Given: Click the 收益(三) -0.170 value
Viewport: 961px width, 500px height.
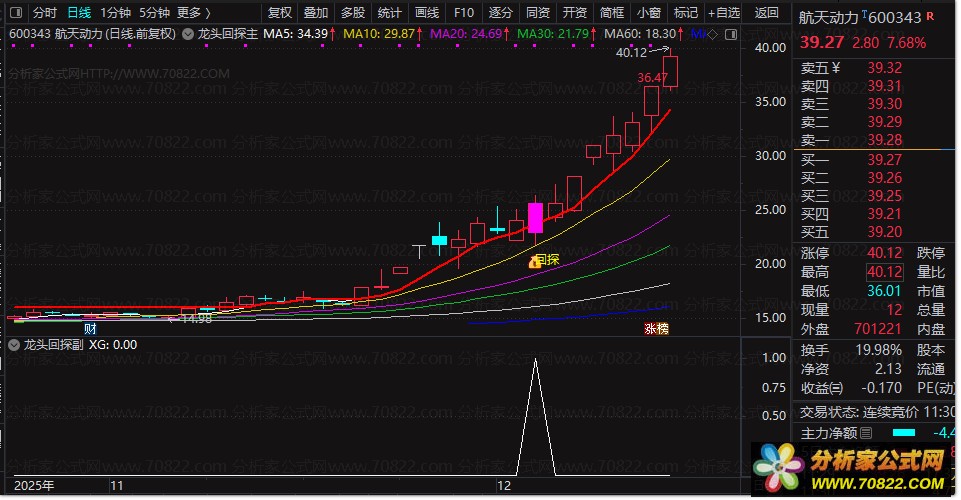Looking at the screenshot, I should 882,388.
